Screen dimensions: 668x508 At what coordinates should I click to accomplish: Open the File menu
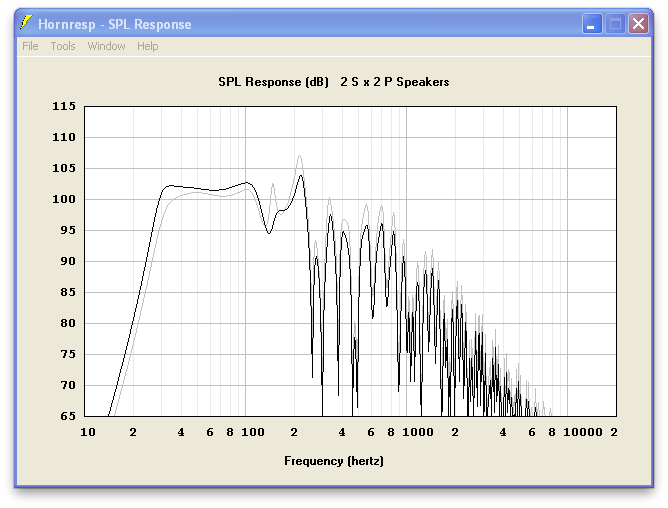click(x=30, y=46)
